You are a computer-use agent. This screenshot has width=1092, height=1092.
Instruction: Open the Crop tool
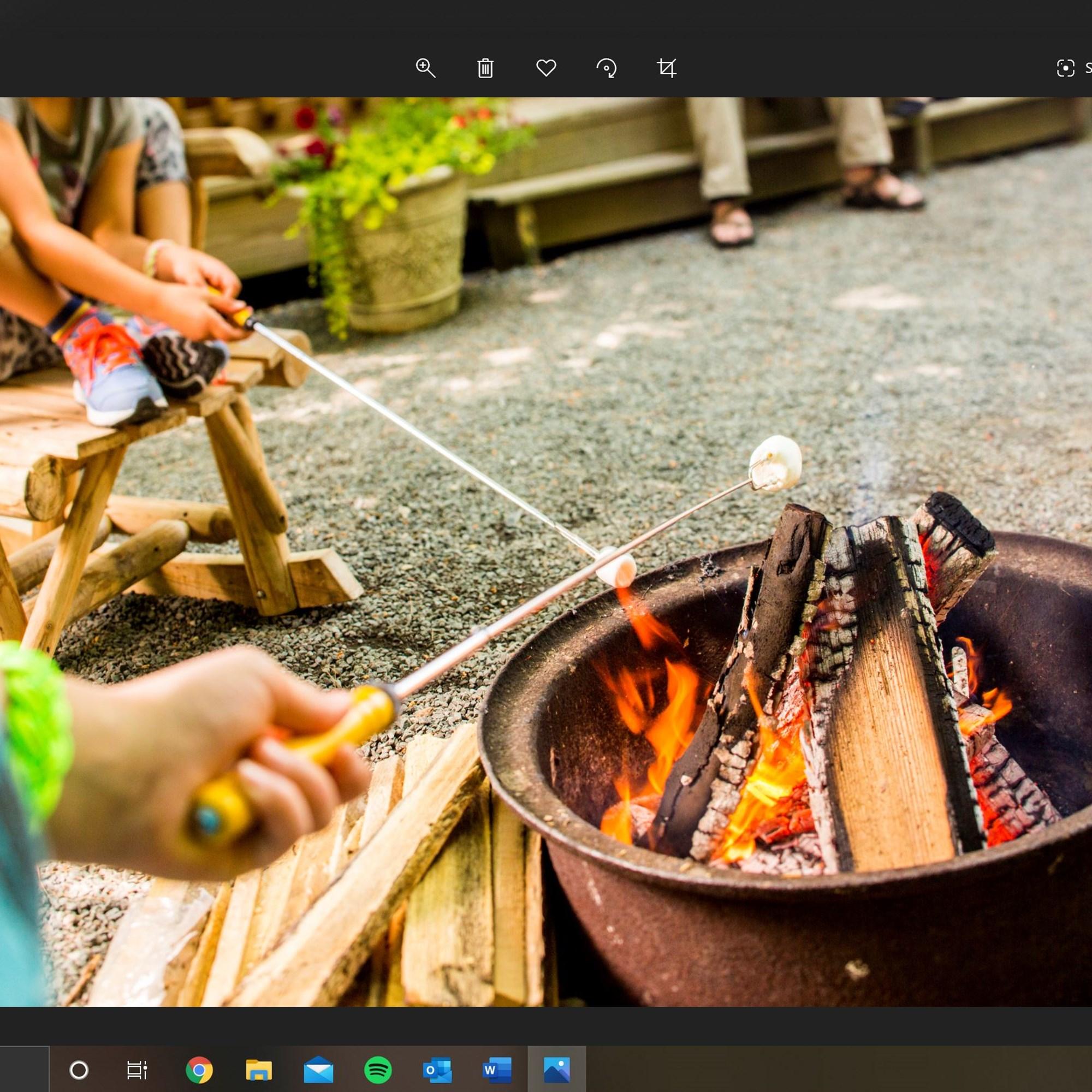pyautogui.click(x=666, y=68)
